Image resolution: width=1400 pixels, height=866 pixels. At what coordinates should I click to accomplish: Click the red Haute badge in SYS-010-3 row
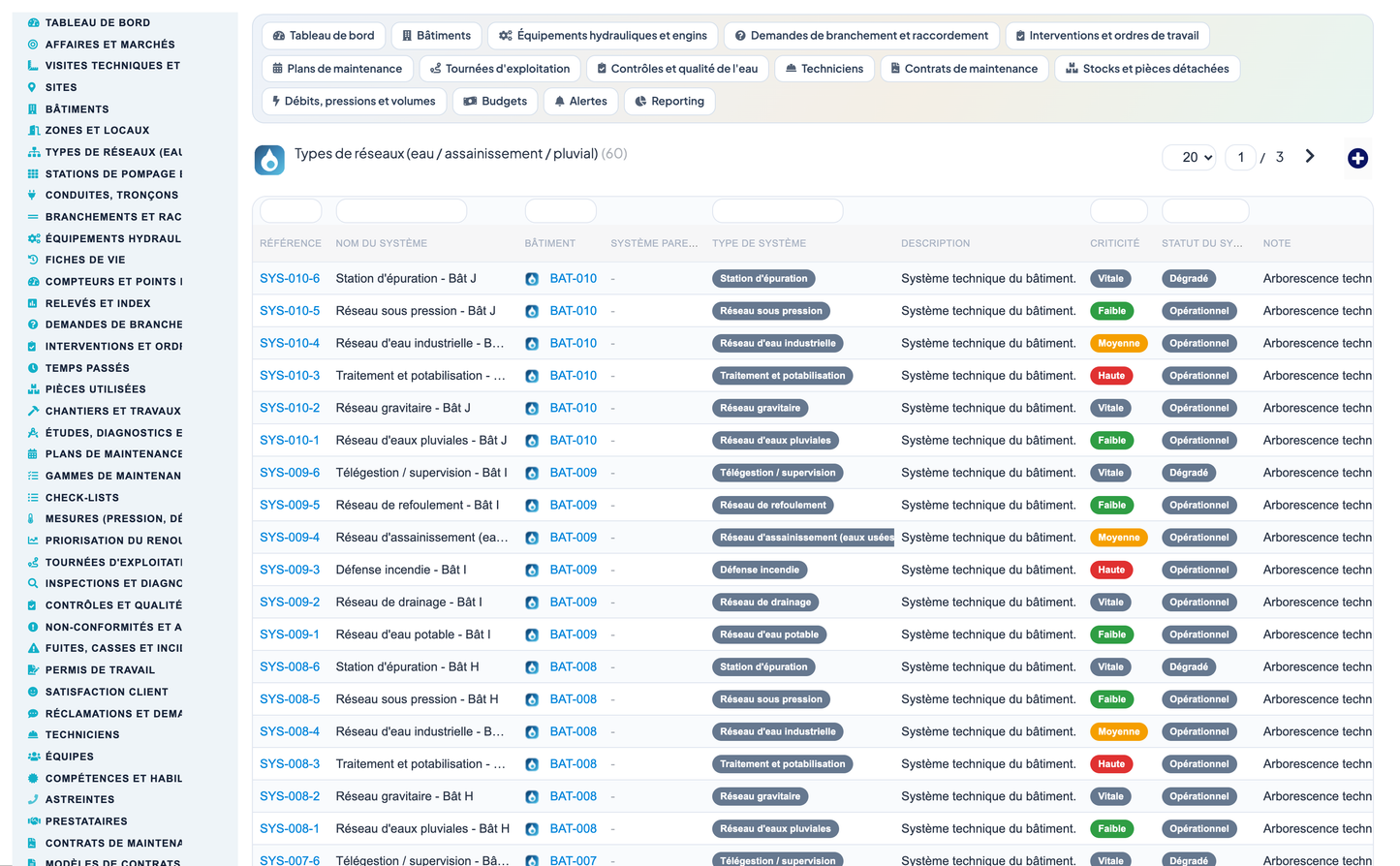coord(1111,376)
